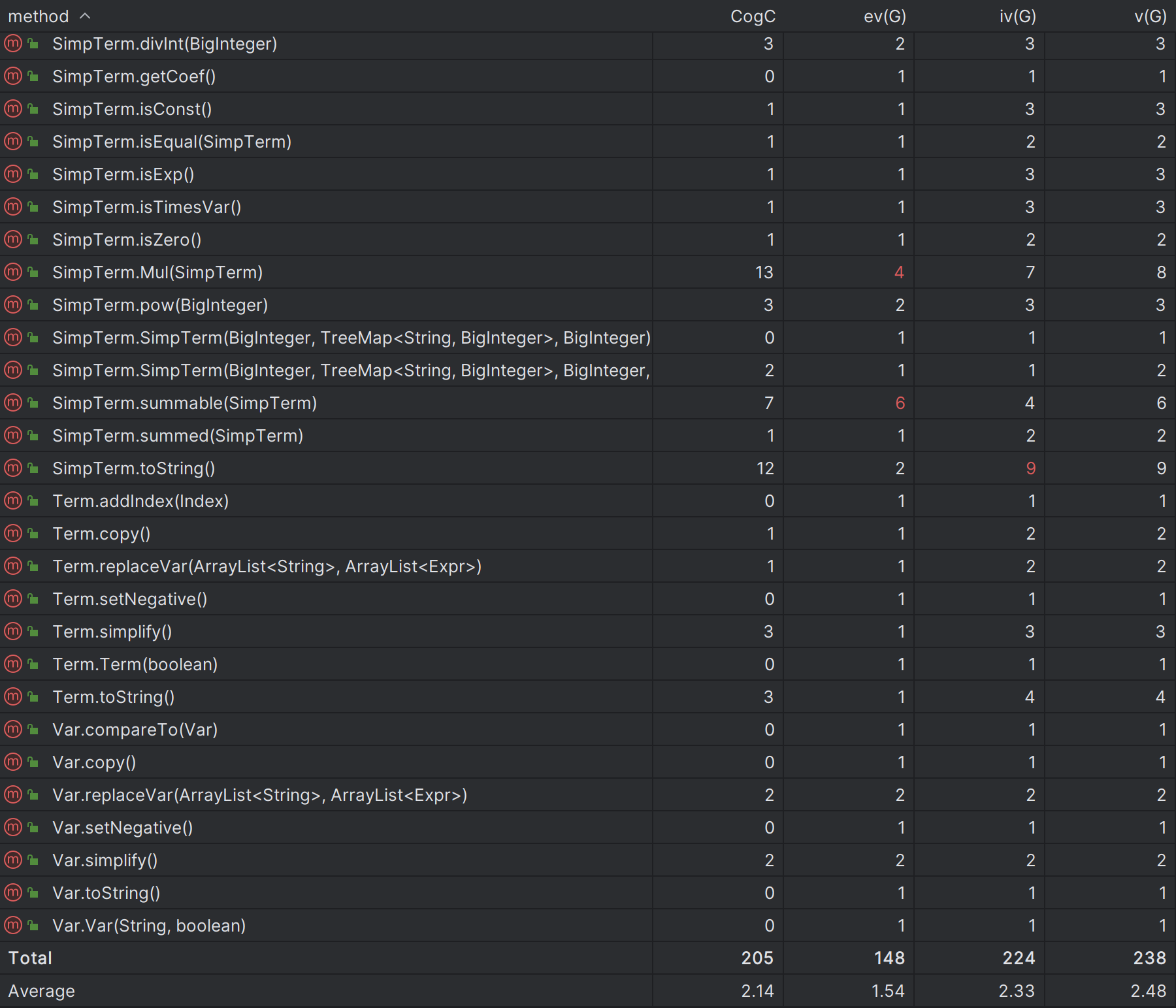
Task: Click the Average row label
Action: tap(41, 991)
